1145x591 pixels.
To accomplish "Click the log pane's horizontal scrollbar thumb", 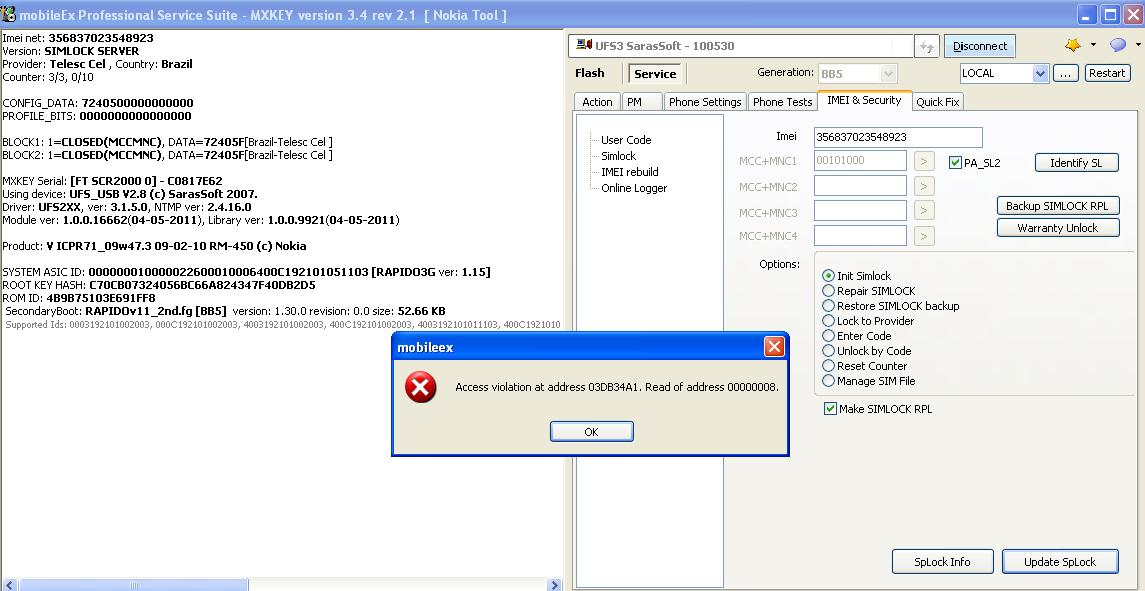I will (x=134, y=585).
